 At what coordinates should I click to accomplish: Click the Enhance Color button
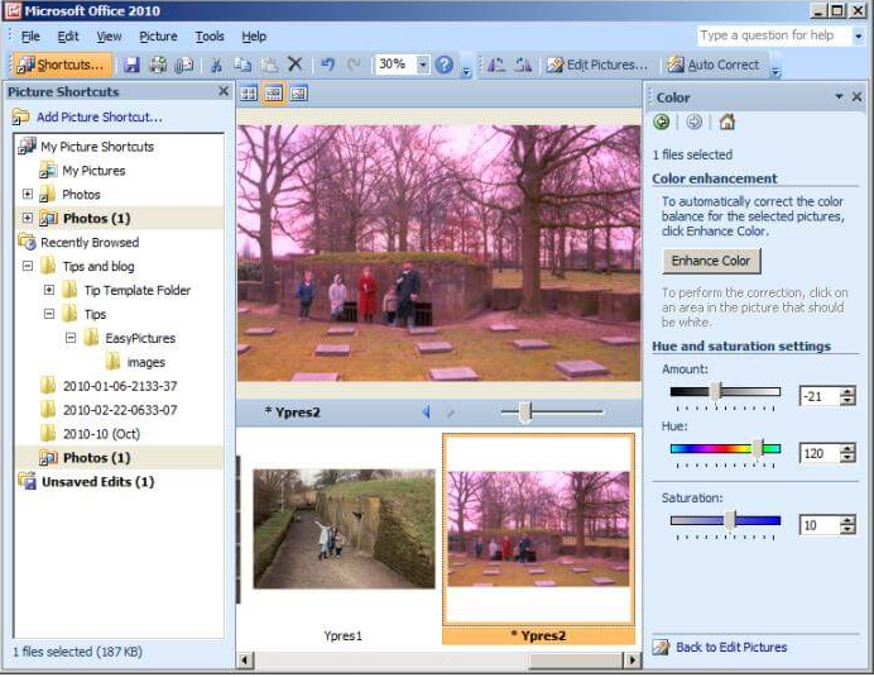tap(711, 261)
